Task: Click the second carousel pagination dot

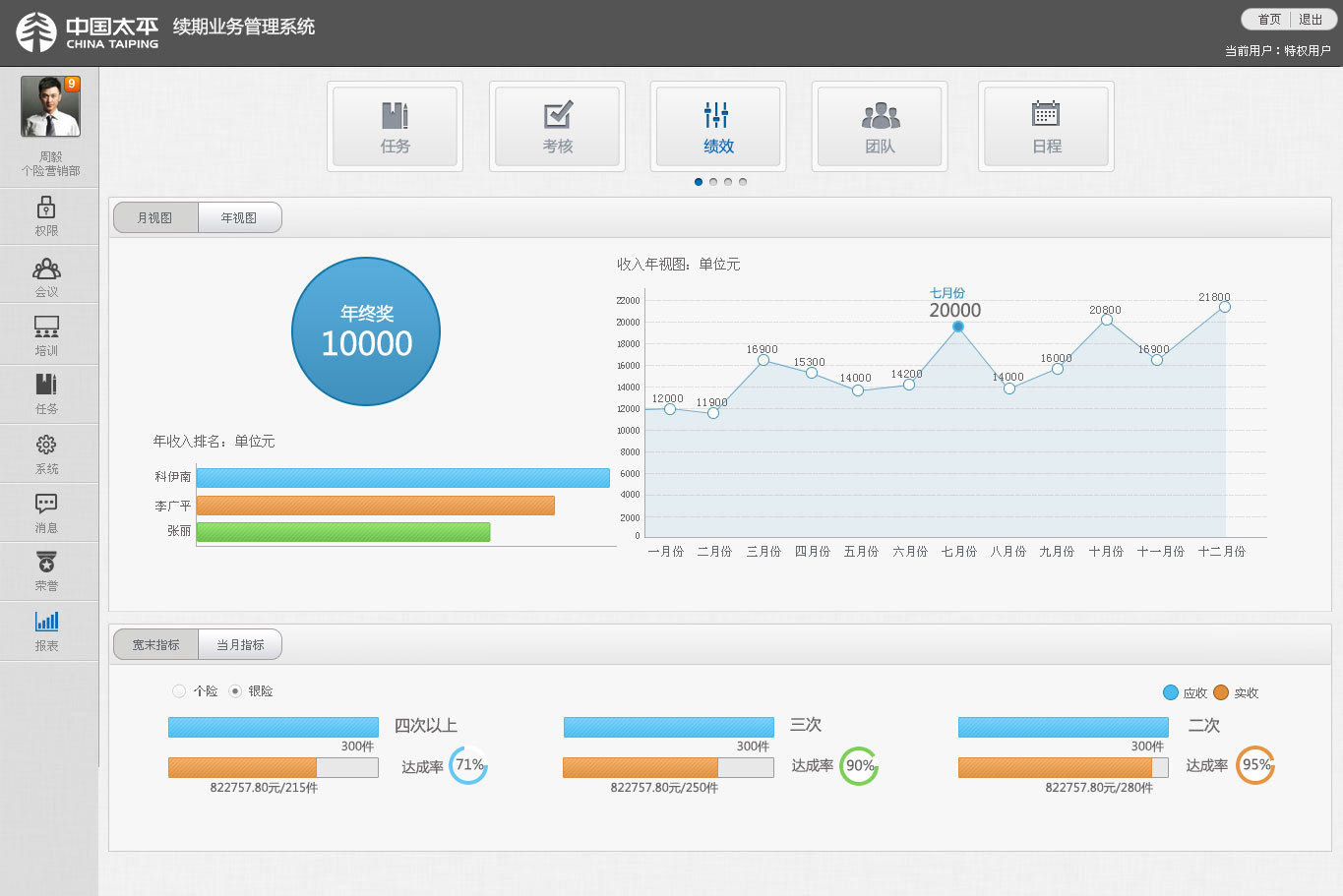Action: (713, 182)
